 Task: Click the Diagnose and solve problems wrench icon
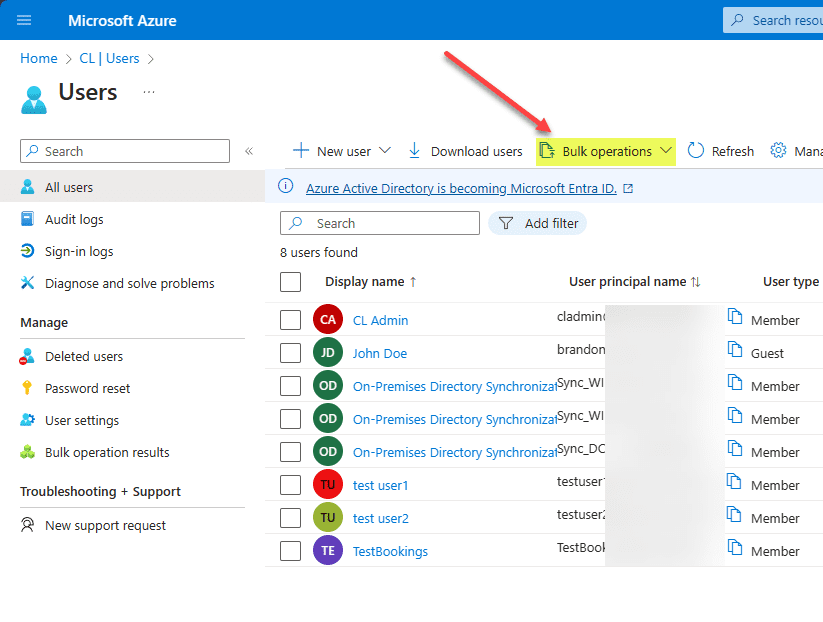tap(27, 283)
